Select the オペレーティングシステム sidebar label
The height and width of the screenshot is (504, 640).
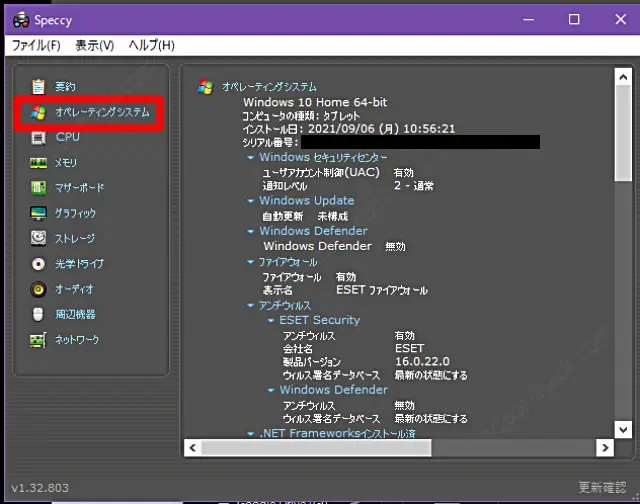coord(102,112)
